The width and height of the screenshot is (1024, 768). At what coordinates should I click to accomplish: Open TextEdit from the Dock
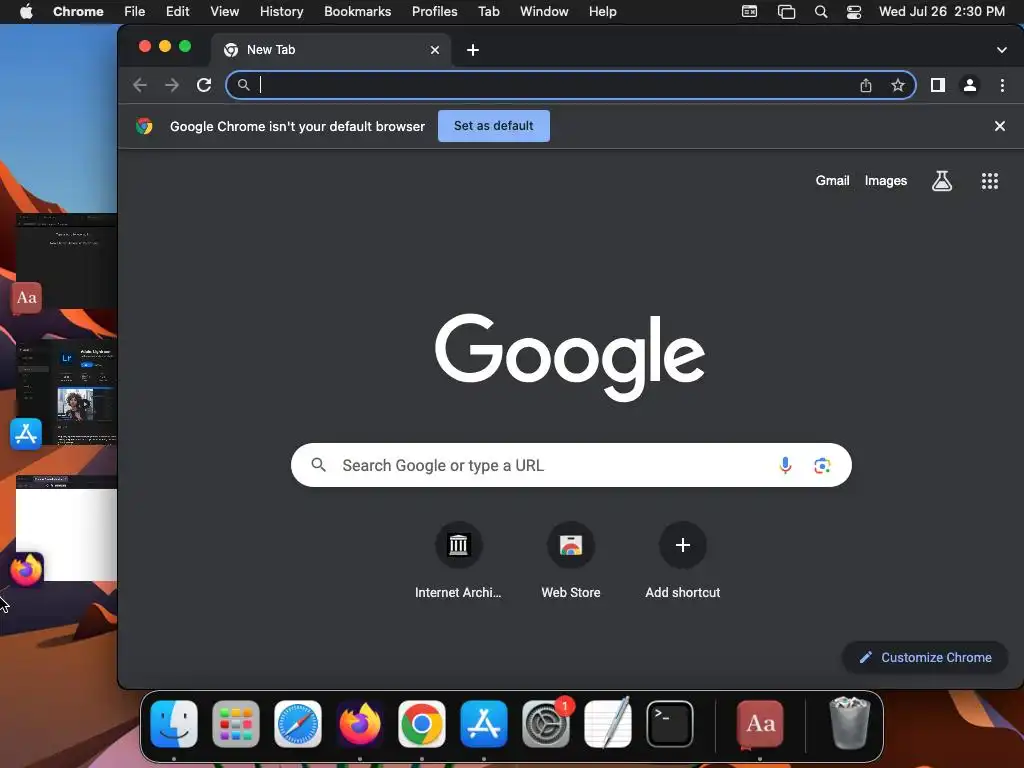[x=608, y=724]
